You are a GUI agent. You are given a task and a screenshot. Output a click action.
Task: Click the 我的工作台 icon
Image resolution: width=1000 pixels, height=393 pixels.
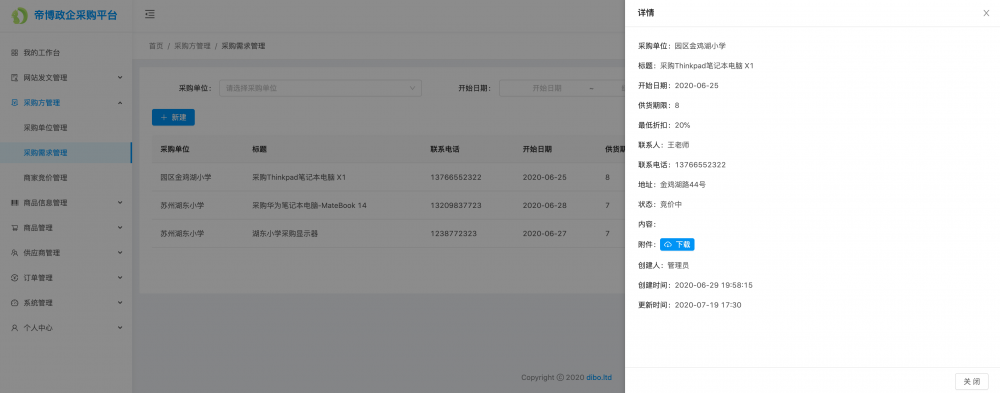15,53
